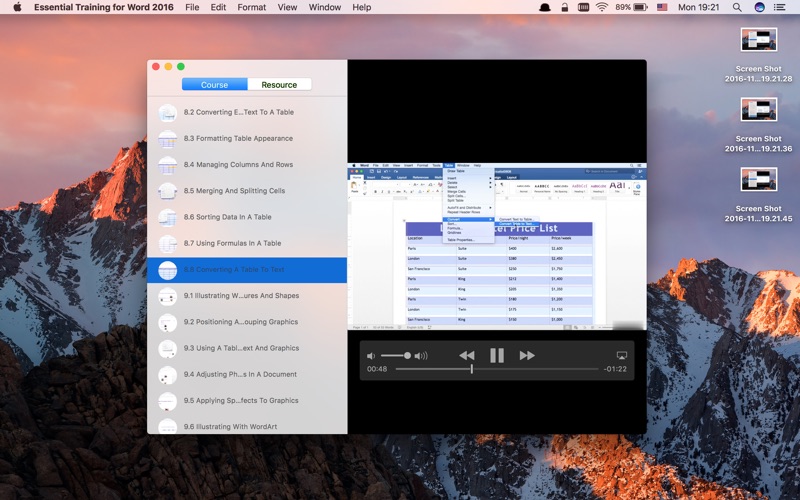Open the View menu
Image resolution: width=800 pixels, height=500 pixels.
[x=287, y=7]
